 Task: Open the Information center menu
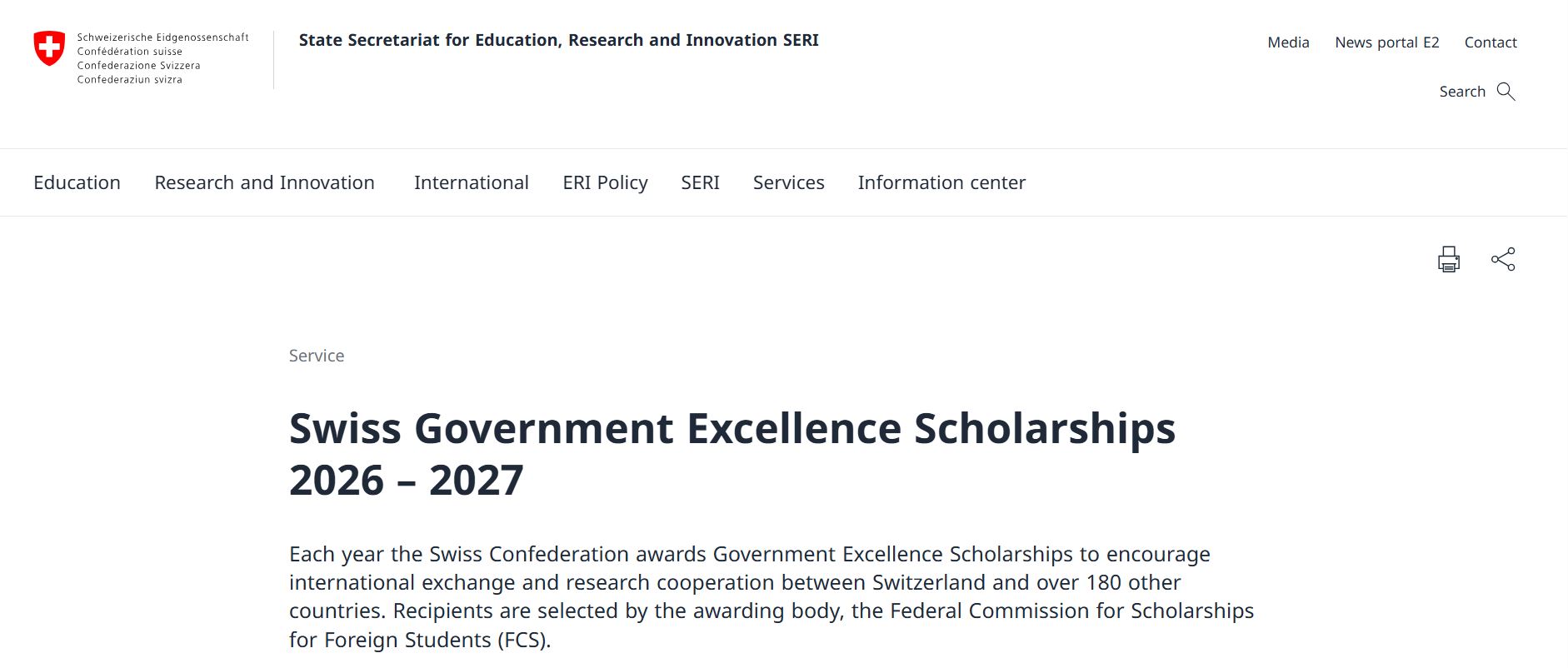point(941,182)
